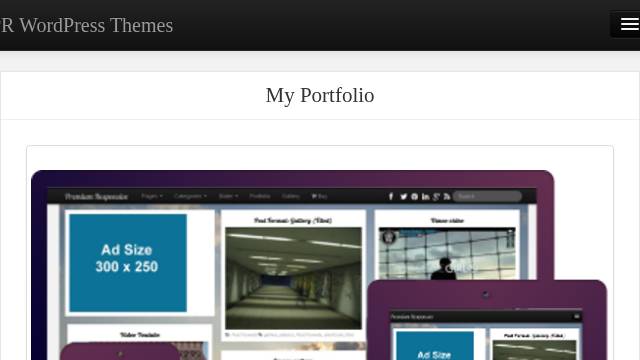Expand the Pages dropdown in the preview navbar
640x360 pixels.
pyautogui.click(x=152, y=196)
